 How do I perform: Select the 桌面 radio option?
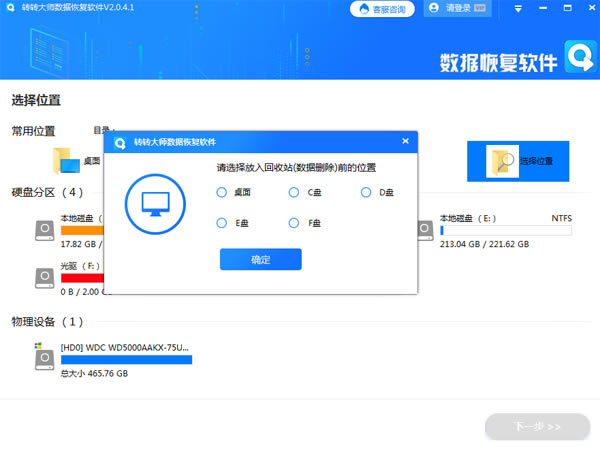click(222, 192)
